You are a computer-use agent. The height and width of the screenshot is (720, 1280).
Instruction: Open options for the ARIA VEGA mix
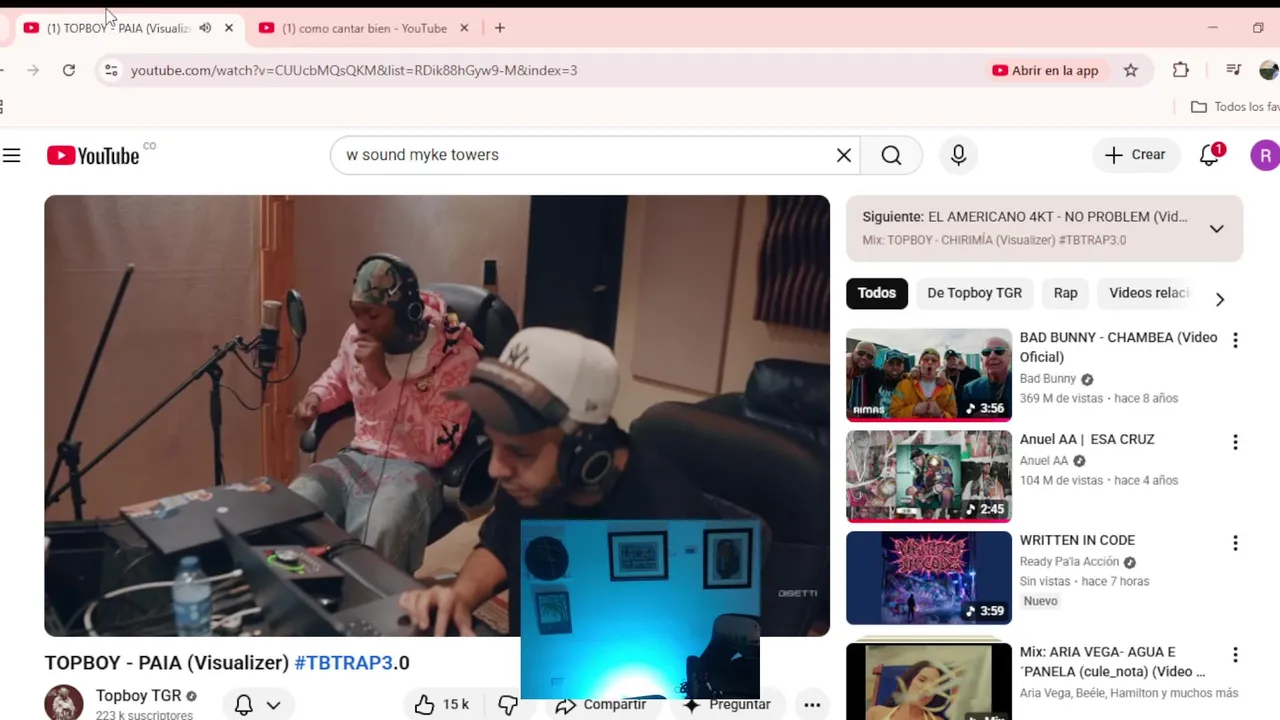pos(1235,655)
